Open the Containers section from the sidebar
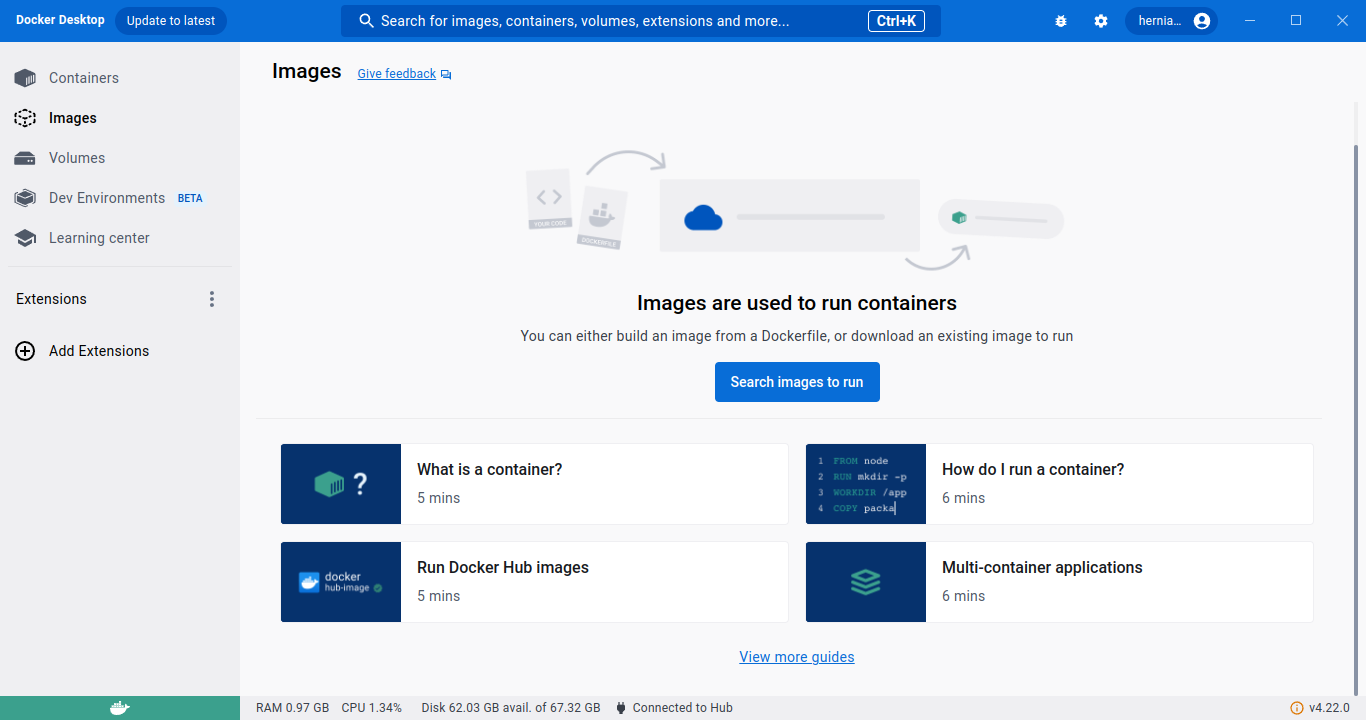Viewport: 1366px width, 720px height. point(83,77)
